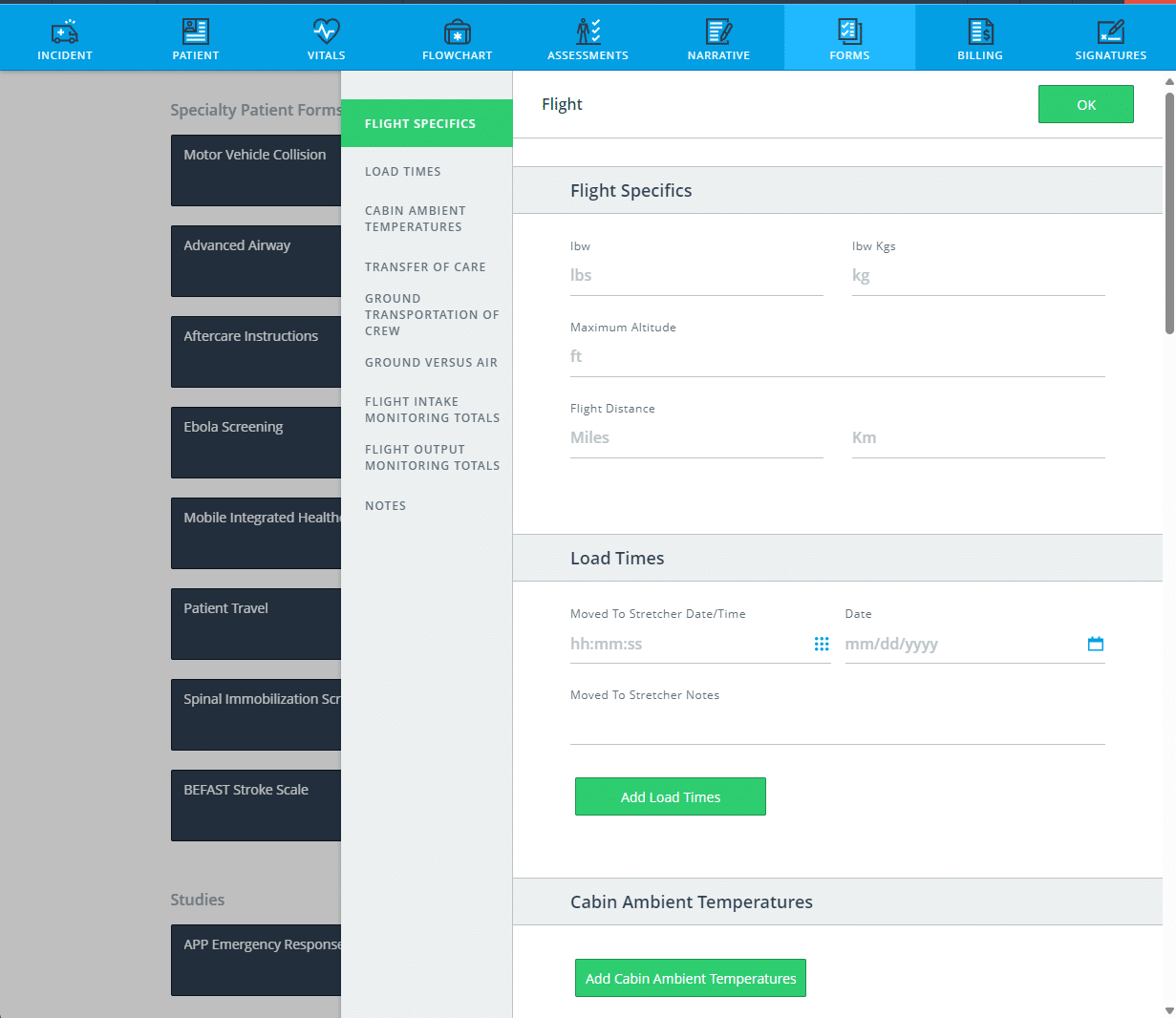Select Ground Versus Air sidebar item
Screen dimensions: 1176x1018
click(431, 363)
